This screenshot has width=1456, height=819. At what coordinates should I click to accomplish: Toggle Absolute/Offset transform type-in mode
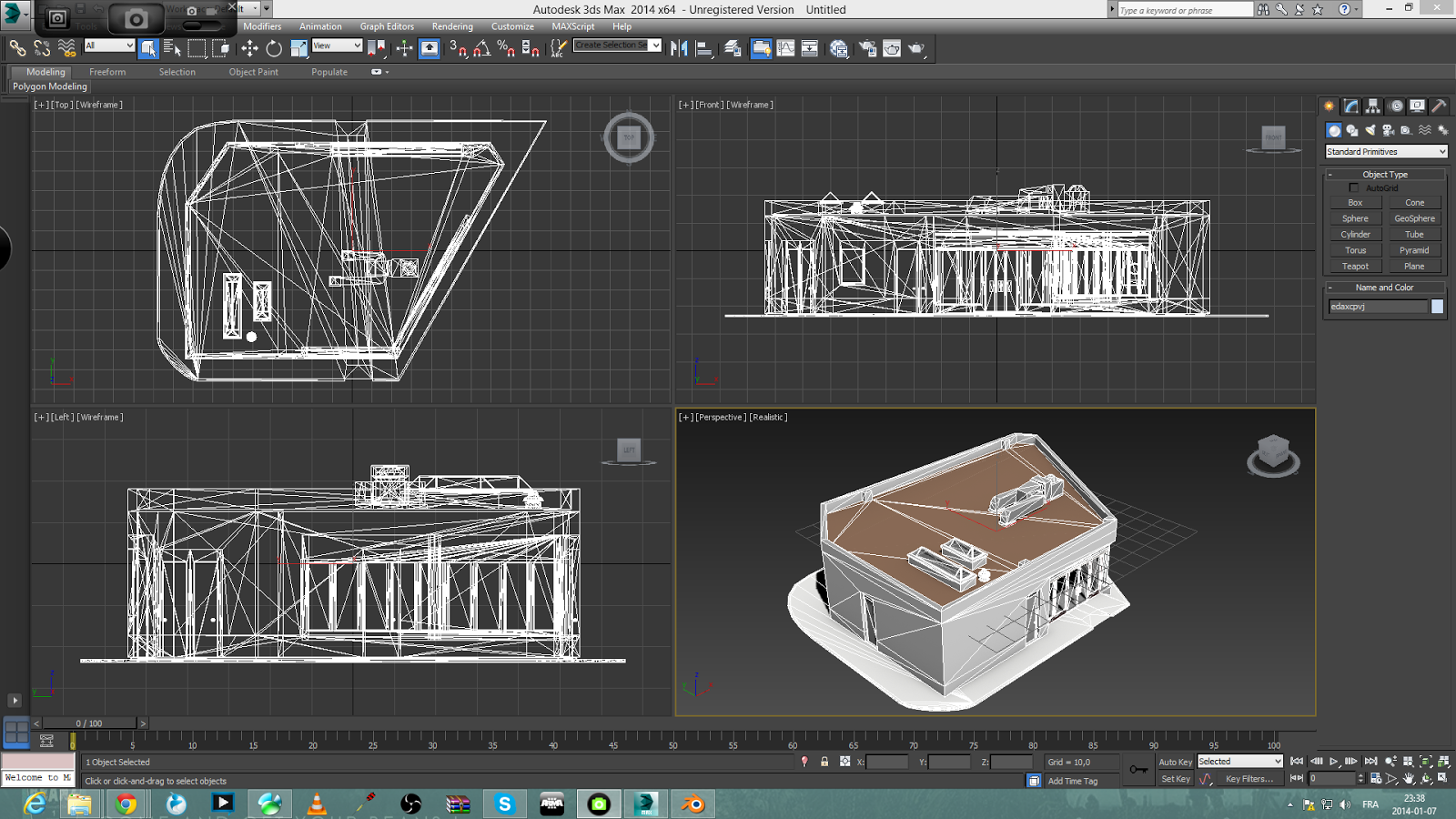[845, 762]
